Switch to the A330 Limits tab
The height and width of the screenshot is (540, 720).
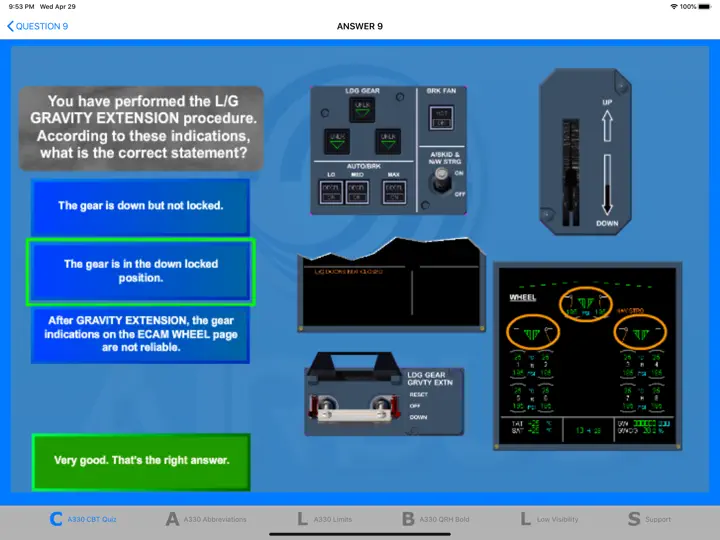324,519
